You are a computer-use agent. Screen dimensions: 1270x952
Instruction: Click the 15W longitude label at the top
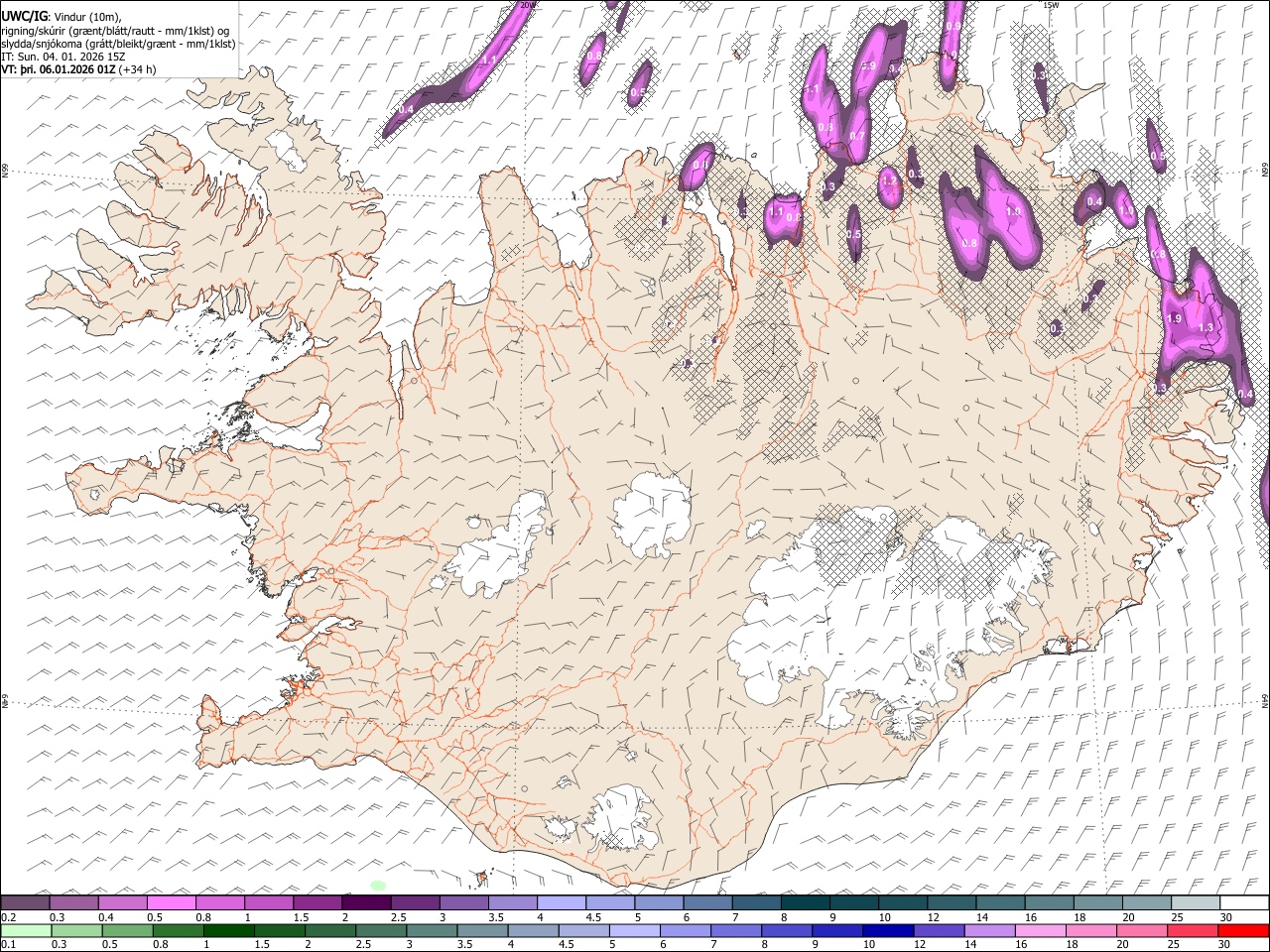tap(1051, 5)
